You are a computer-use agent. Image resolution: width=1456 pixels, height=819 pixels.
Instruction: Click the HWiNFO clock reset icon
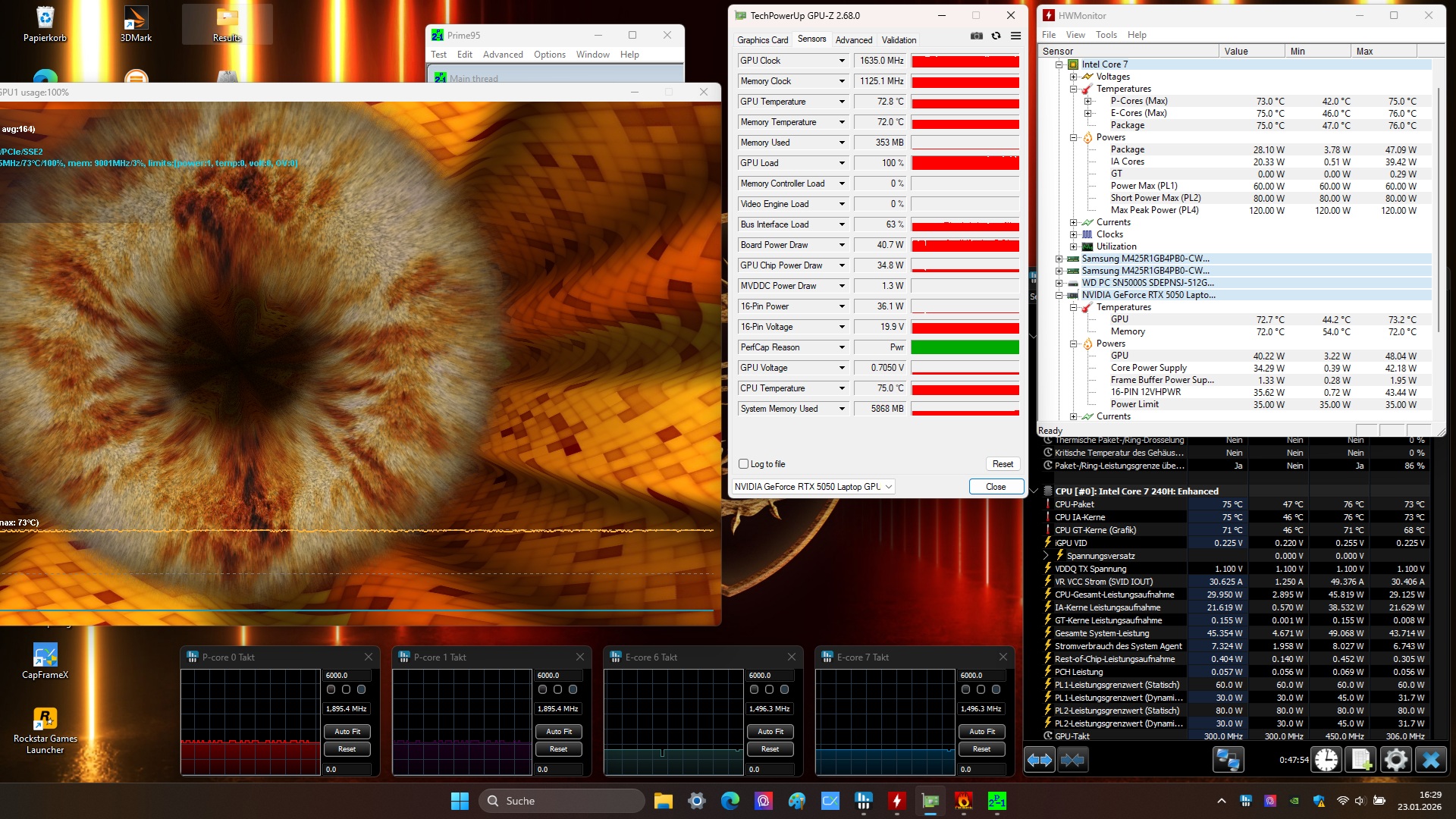pyautogui.click(x=1326, y=759)
